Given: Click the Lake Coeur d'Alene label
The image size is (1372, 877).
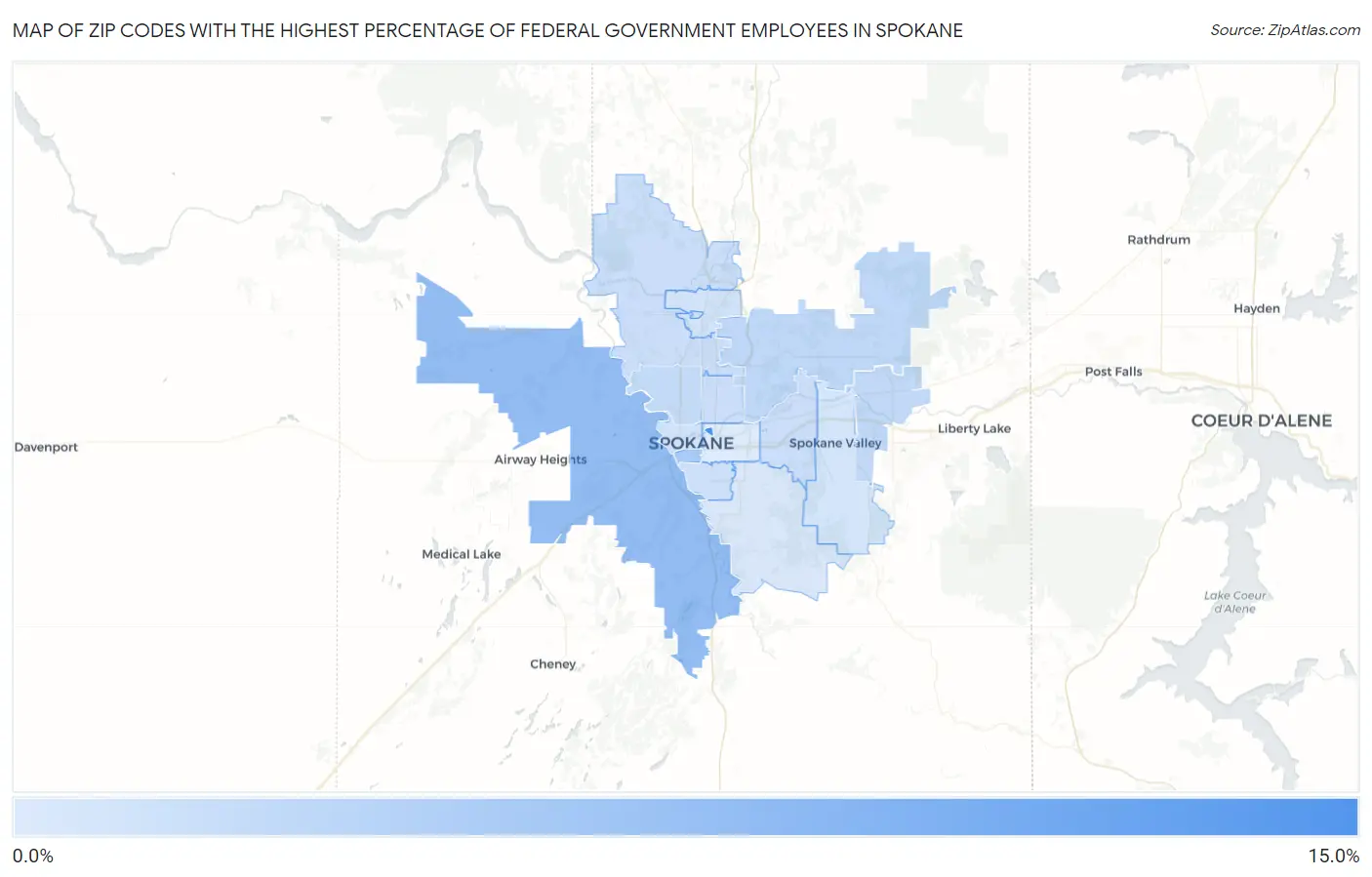Looking at the screenshot, I should coord(1234,602).
